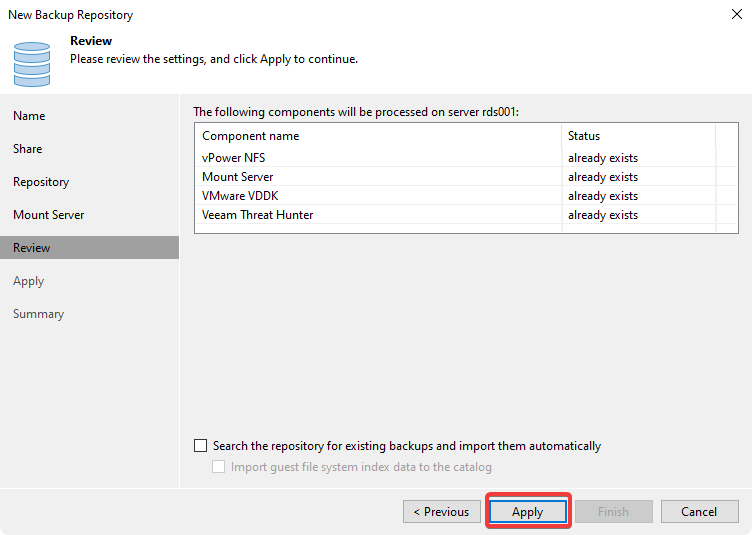Screen dimensions: 752x535
Task: Cancel the repository wizard
Action: tap(699, 512)
